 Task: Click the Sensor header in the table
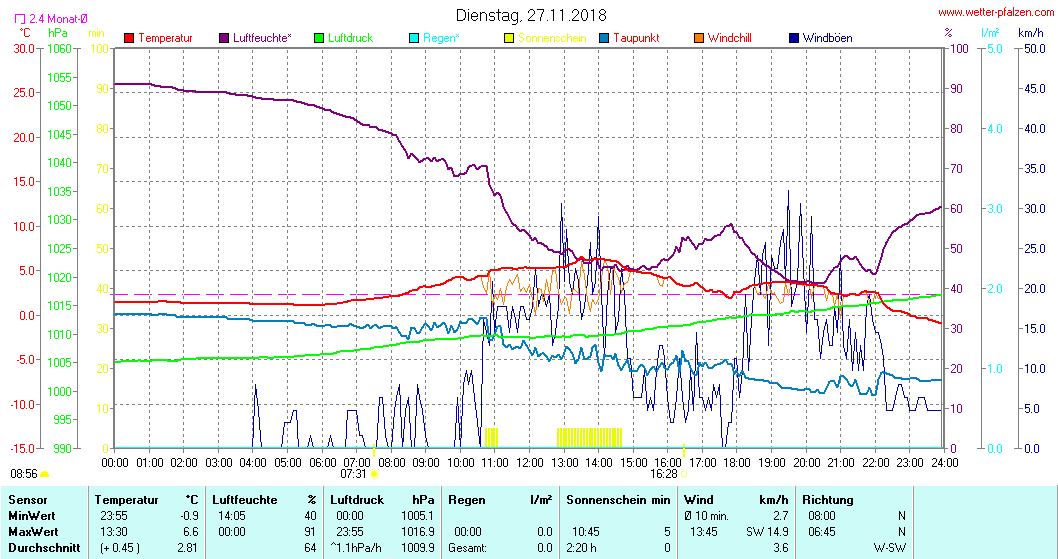(x=28, y=500)
